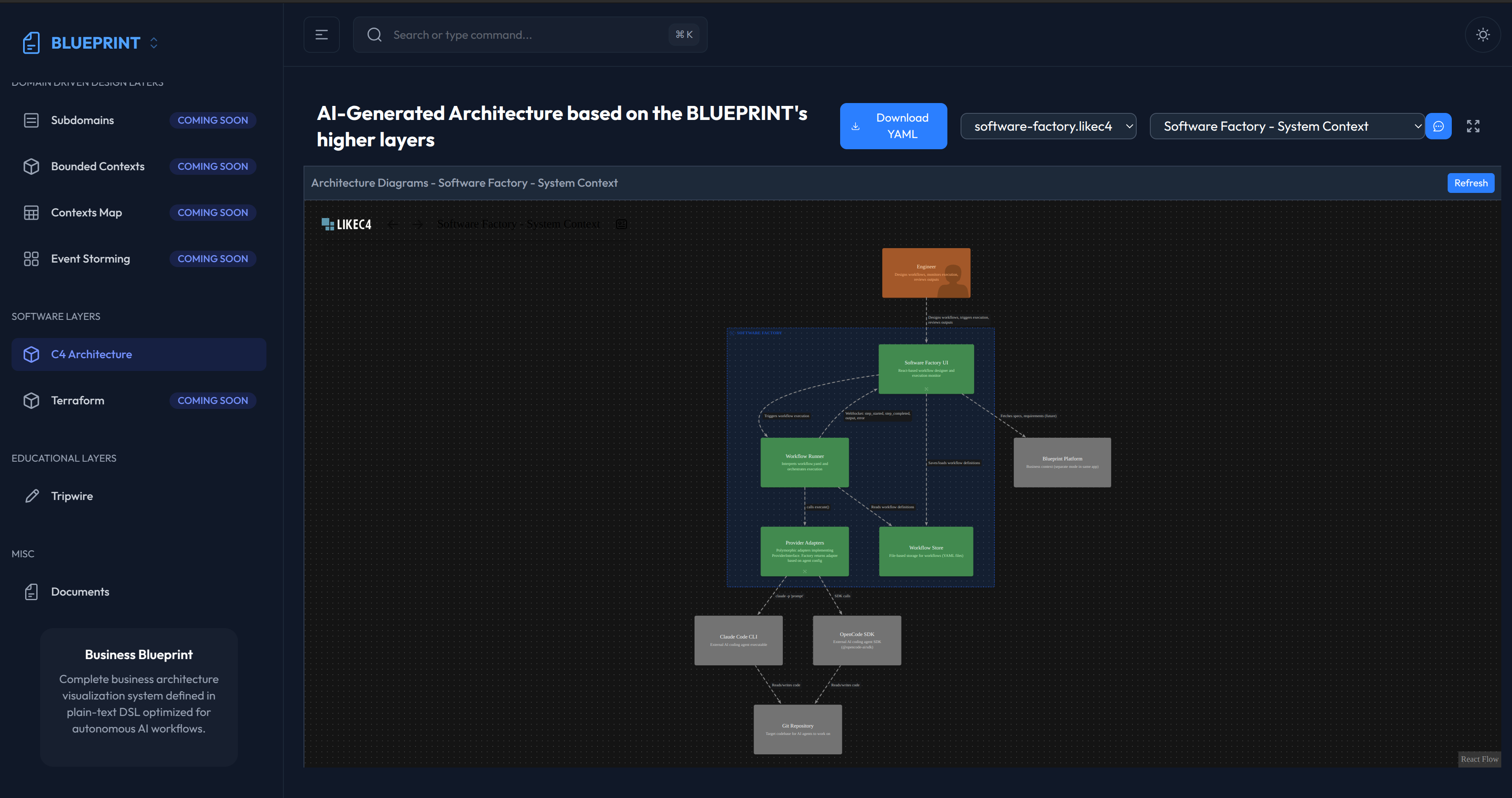Viewport: 1512px width, 798px height.
Task: Open the System Context view dropdown
Action: pyautogui.click(x=1287, y=126)
